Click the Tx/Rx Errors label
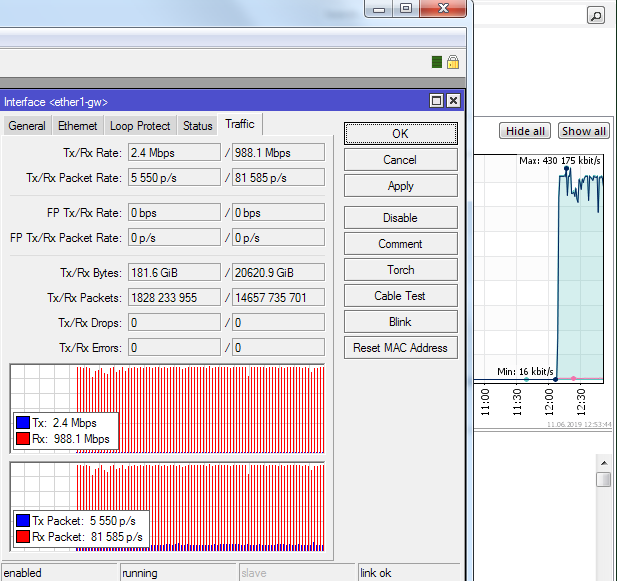Screen dimensions: 617x581 pyautogui.click(x=91, y=348)
